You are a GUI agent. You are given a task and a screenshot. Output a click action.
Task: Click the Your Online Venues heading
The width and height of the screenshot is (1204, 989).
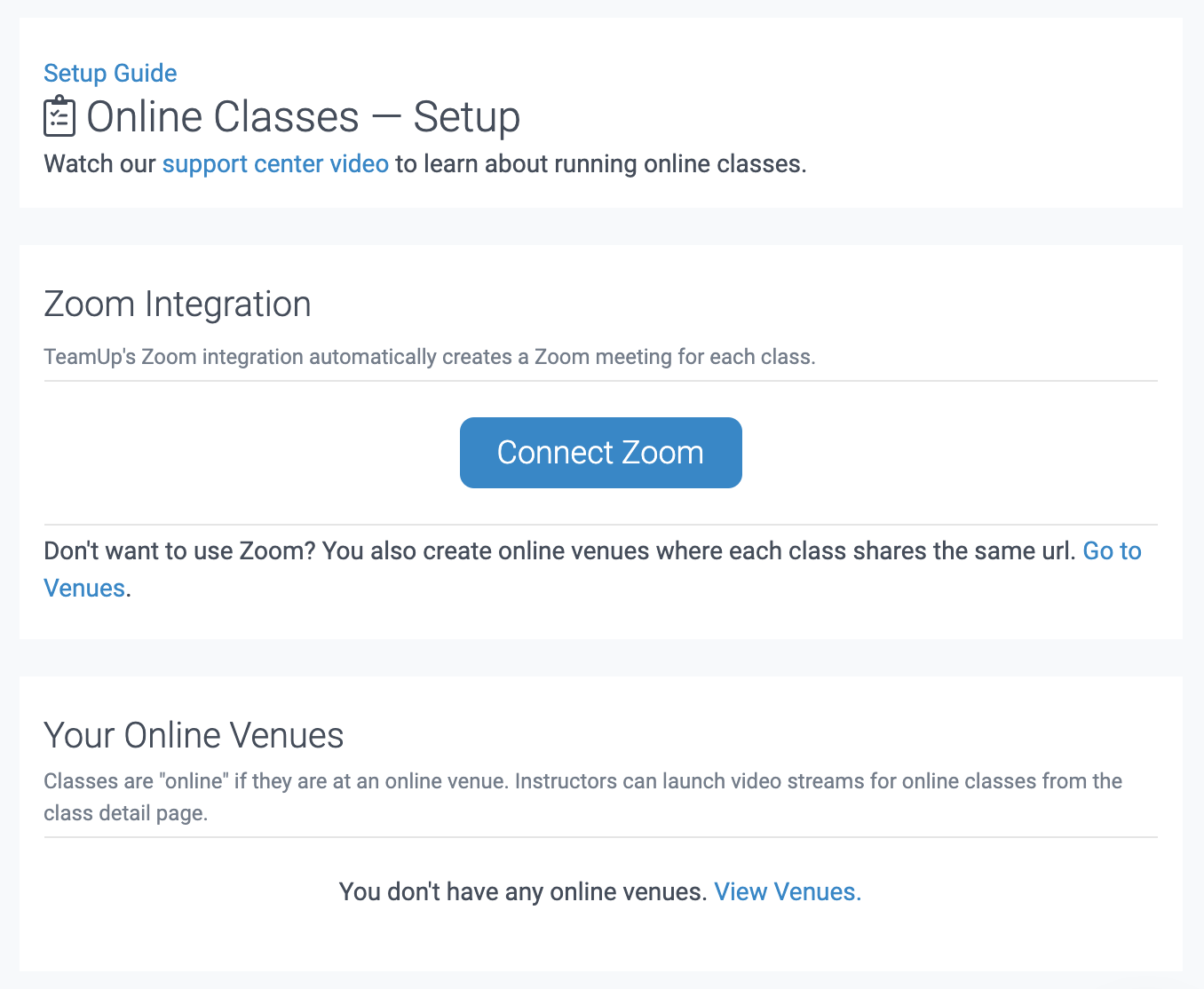pyautogui.click(x=194, y=735)
